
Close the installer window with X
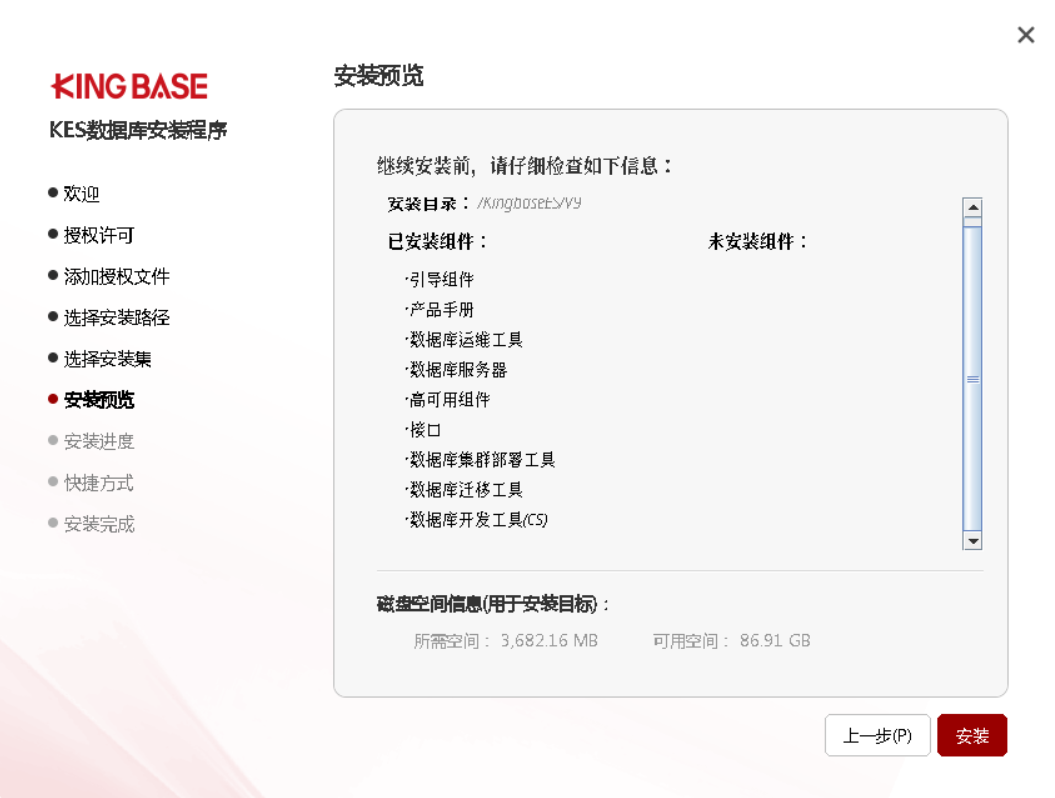pyautogui.click(x=1025, y=36)
